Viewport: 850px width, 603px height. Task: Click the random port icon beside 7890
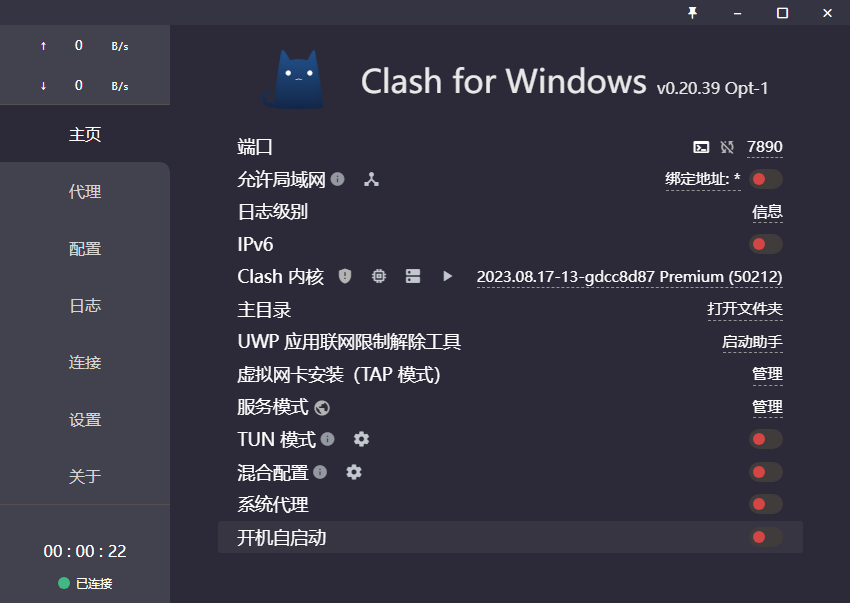point(727,147)
